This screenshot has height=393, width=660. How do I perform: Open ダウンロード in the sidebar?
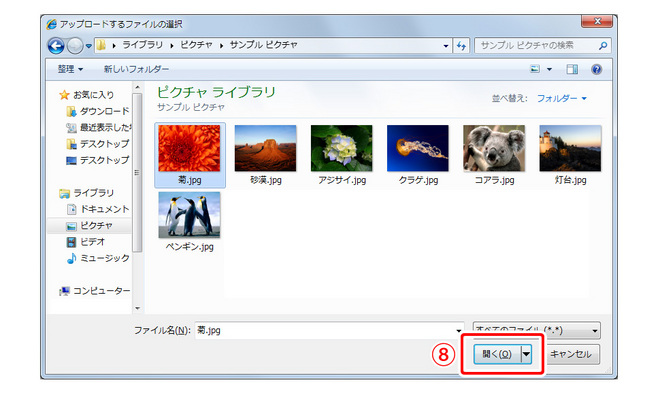click(x=98, y=112)
